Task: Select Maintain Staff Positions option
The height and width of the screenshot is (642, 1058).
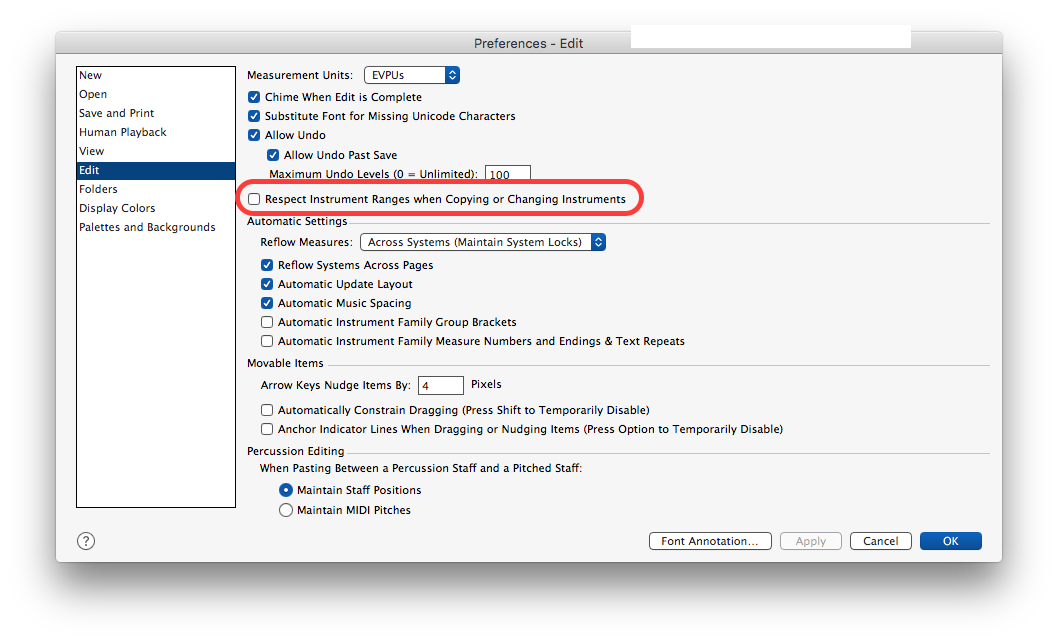Action: tap(286, 490)
